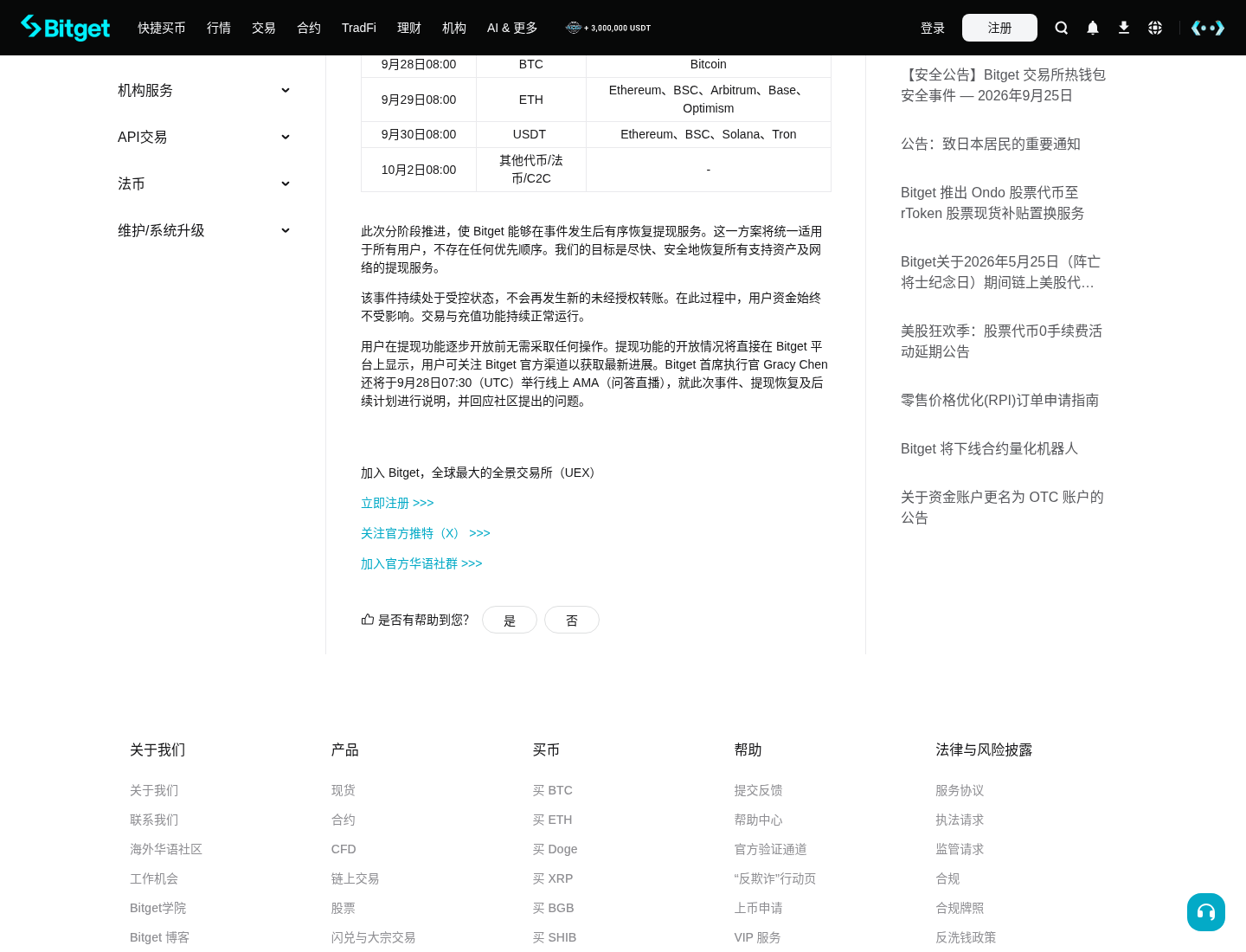
Task: Open 资金账户更名为 OTC 账户 article
Action: click(1002, 507)
